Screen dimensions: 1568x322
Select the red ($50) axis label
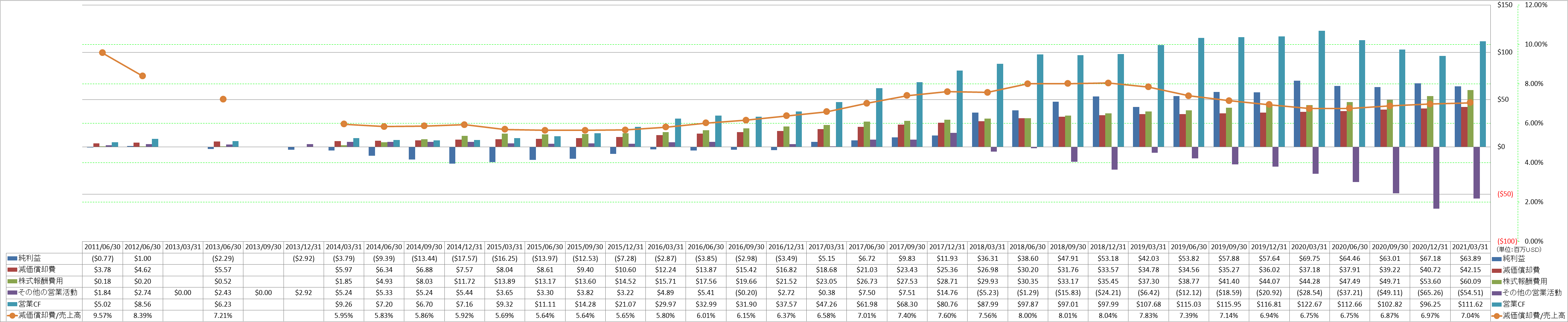tap(1505, 194)
